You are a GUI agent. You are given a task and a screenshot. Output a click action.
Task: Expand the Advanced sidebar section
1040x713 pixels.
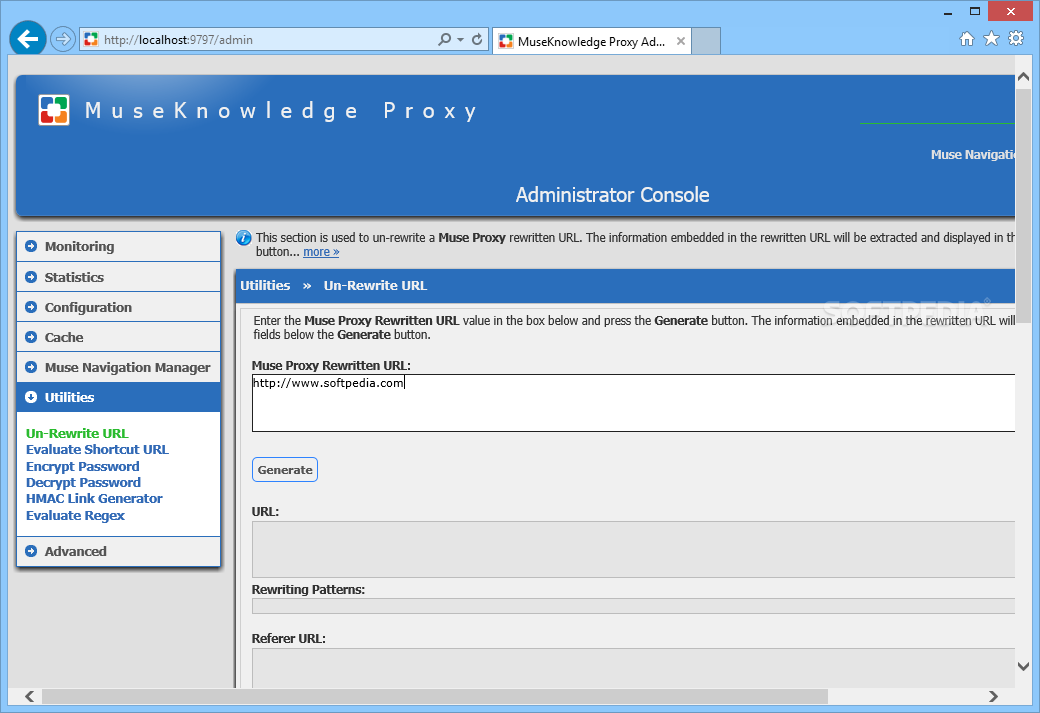coord(119,551)
